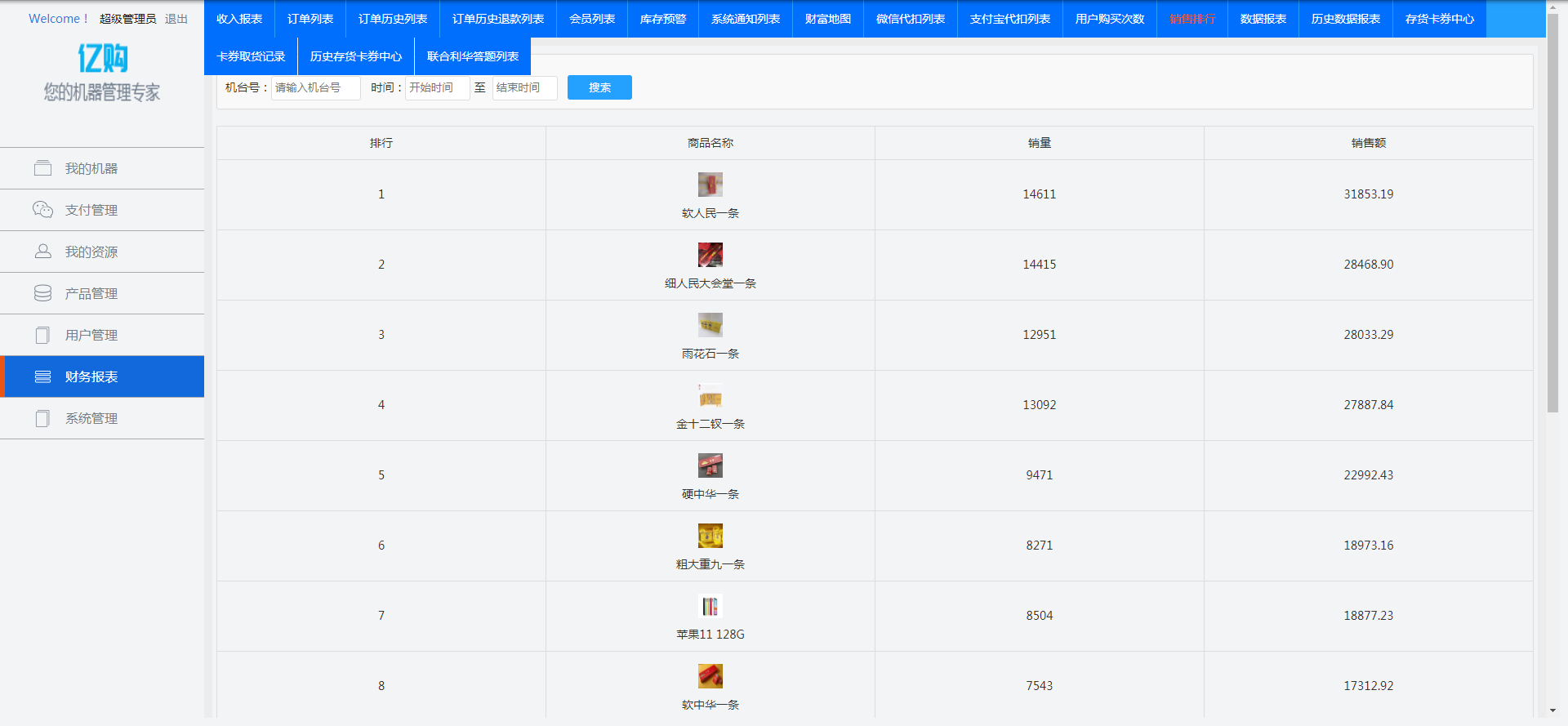Image resolution: width=1568 pixels, height=726 pixels.
Task: Click the 我的资源 person icon
Action: tap(42, 252)
